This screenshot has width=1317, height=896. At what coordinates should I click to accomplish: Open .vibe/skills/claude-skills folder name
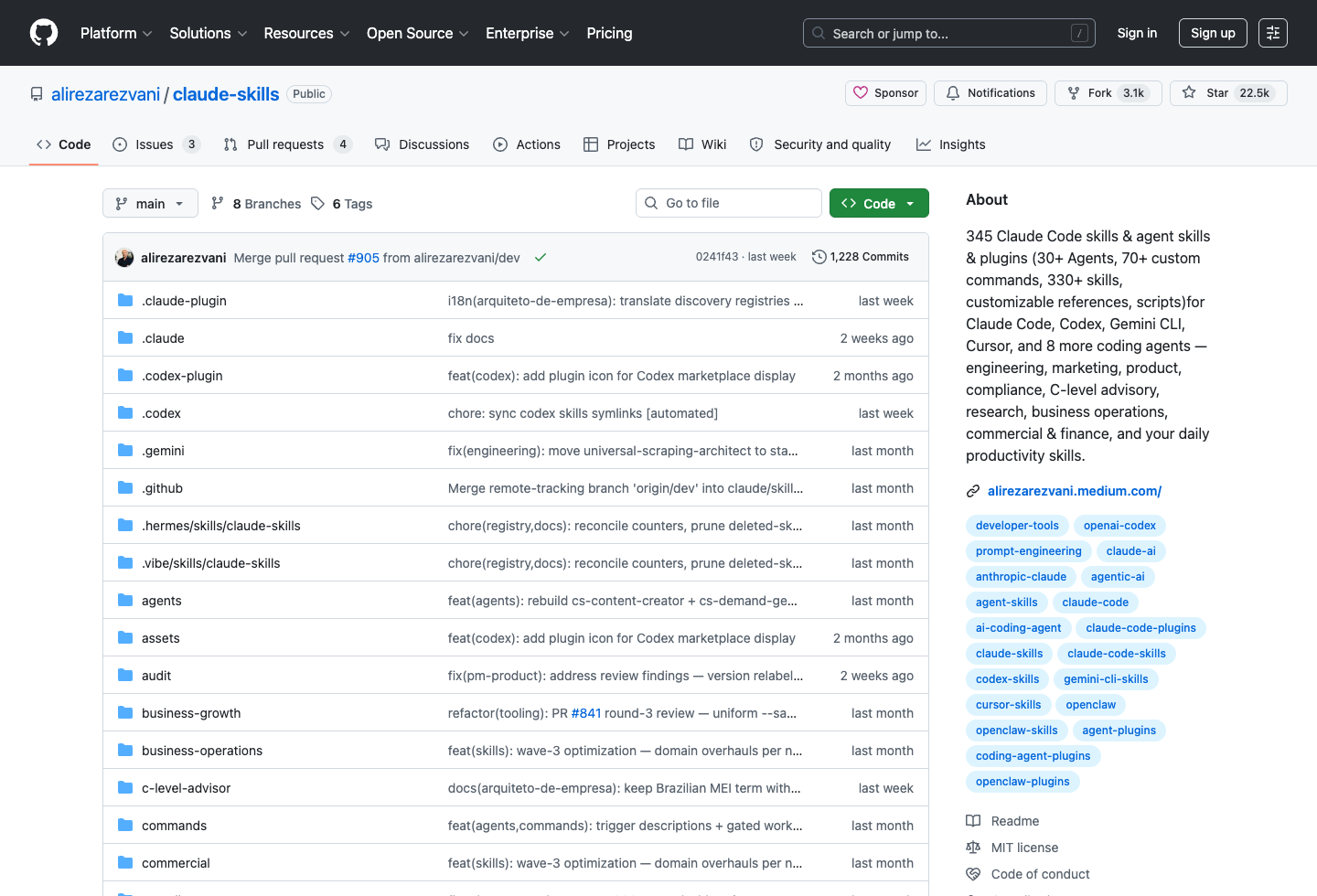tap(210, 563)
